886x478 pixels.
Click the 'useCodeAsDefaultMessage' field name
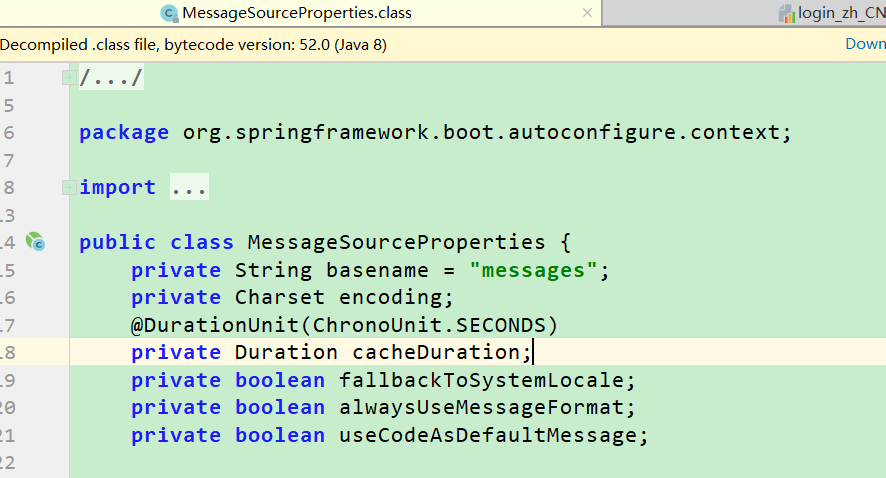pyautogui.click(x=488, y=435)
